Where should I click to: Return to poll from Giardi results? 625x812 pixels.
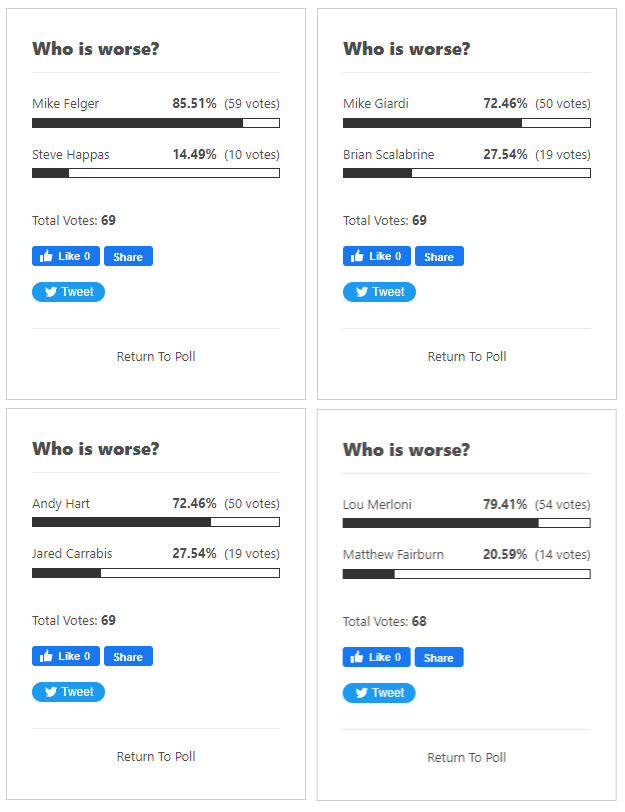tap(467, 357)
